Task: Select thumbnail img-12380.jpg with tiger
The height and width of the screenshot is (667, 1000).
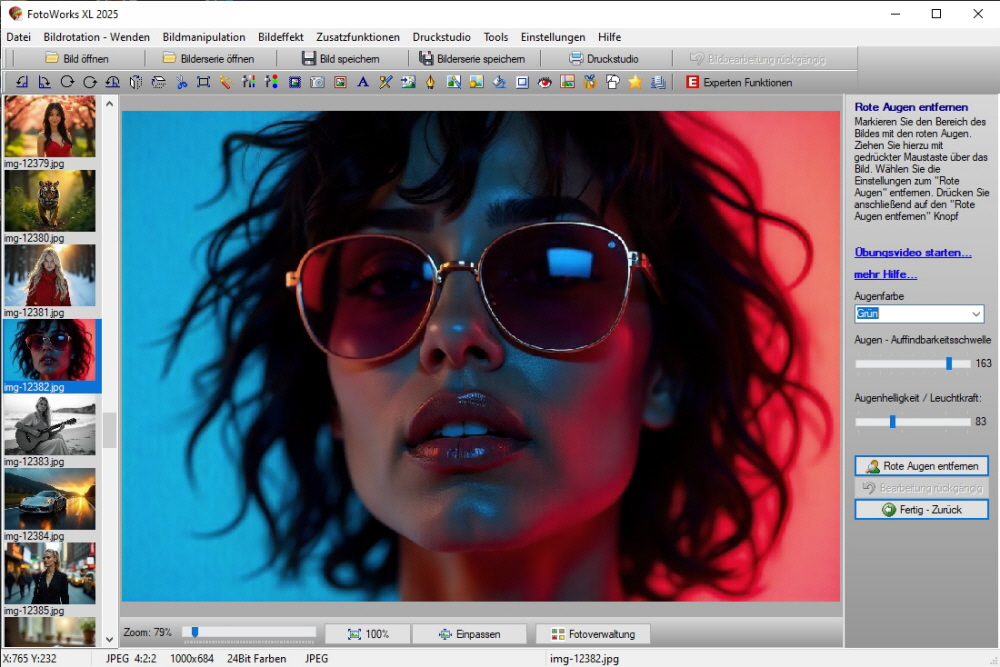Action: pyautogui.click(x=50, y=201)
